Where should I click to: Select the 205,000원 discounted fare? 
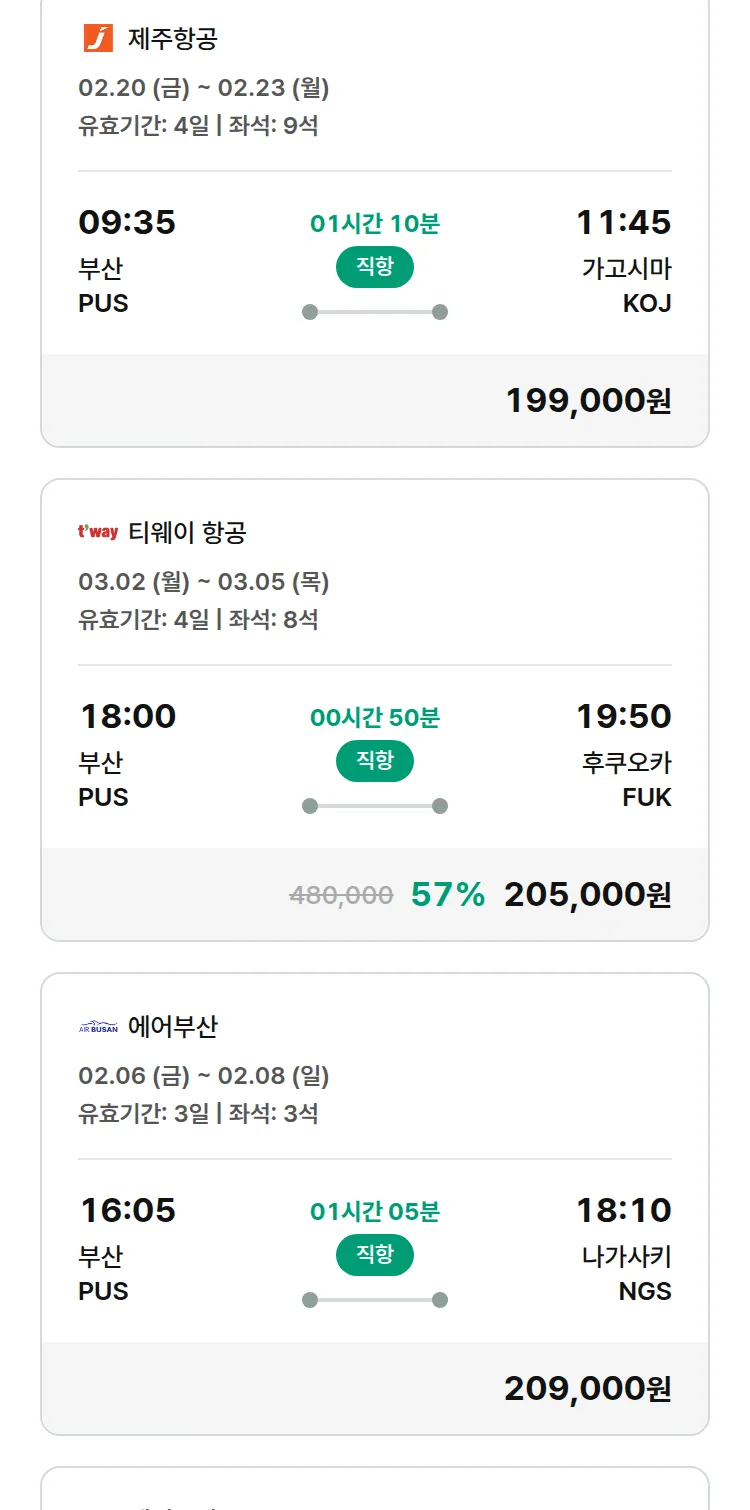click(587, 895)
